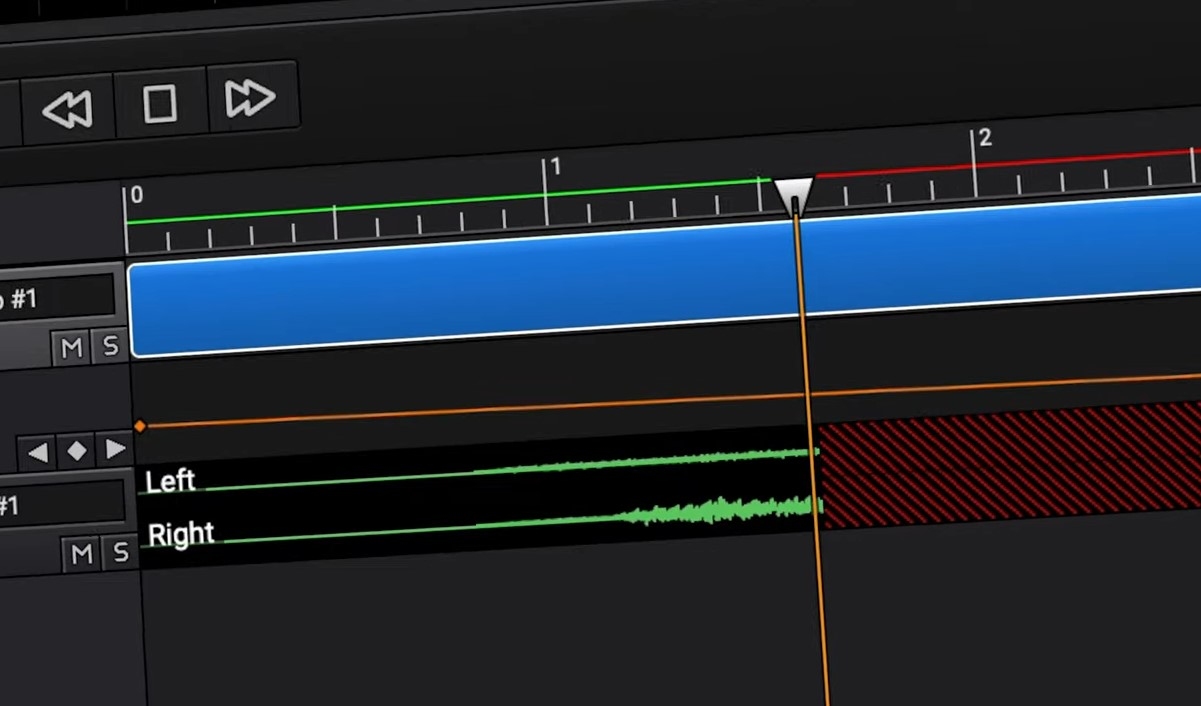Image resolution: width=1201 pixels, height=706 pixels.
Task: Click the ruler at the 1 mark
Action: [x=546, y=200]
